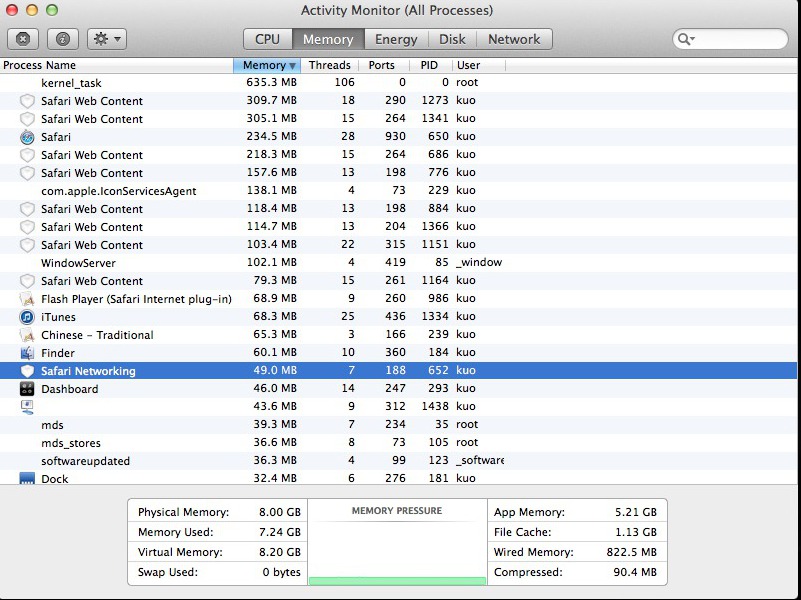
Task: Click the 'File Cache: 1.13 GB' readout
Action: click(575, 532)
